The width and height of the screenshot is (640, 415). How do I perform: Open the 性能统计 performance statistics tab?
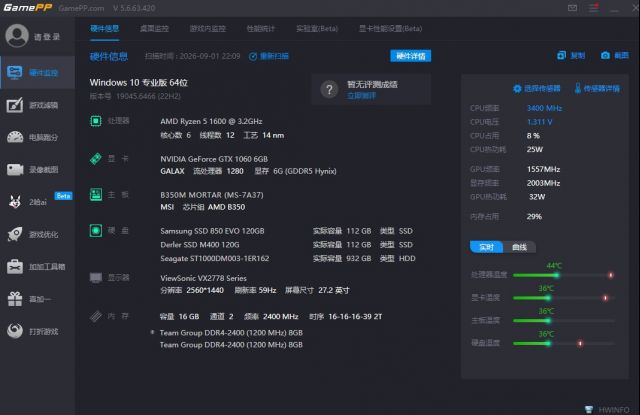point(260,29)
